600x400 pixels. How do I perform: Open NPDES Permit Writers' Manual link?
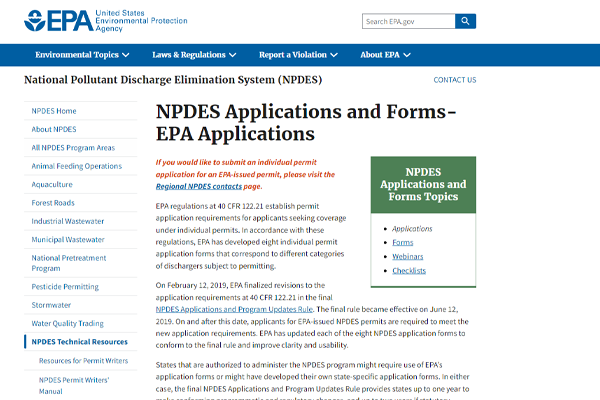[x=74, y=385]
